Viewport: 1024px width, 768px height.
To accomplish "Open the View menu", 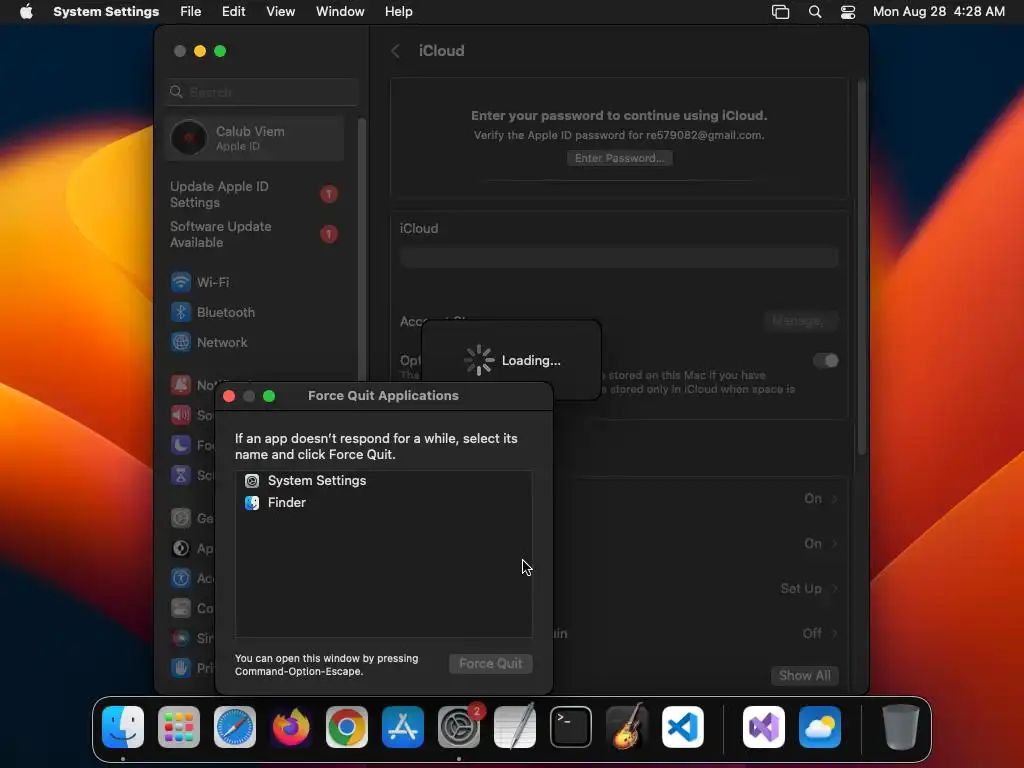I will (281, 12).
